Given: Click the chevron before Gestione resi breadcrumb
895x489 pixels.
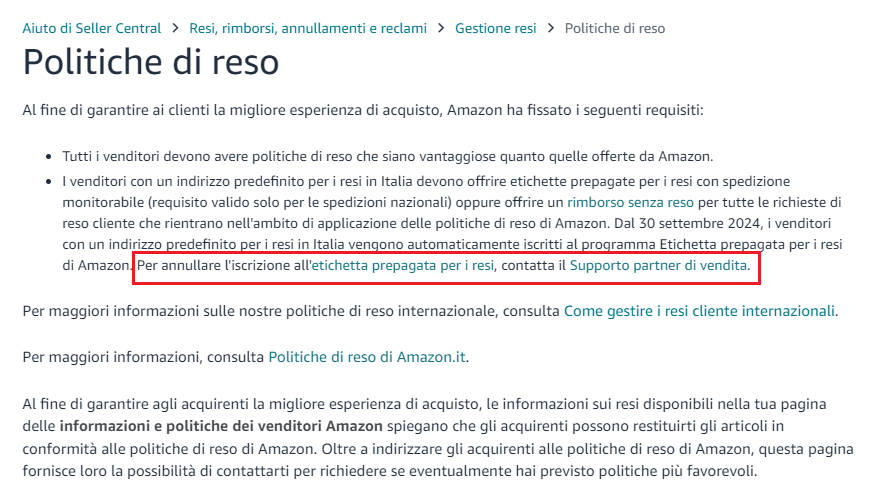Looking at the screenshot, I should 441,28.
